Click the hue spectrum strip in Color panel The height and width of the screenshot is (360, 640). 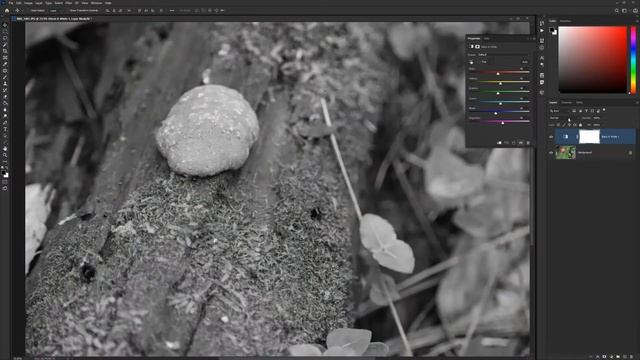coord(633,60)
